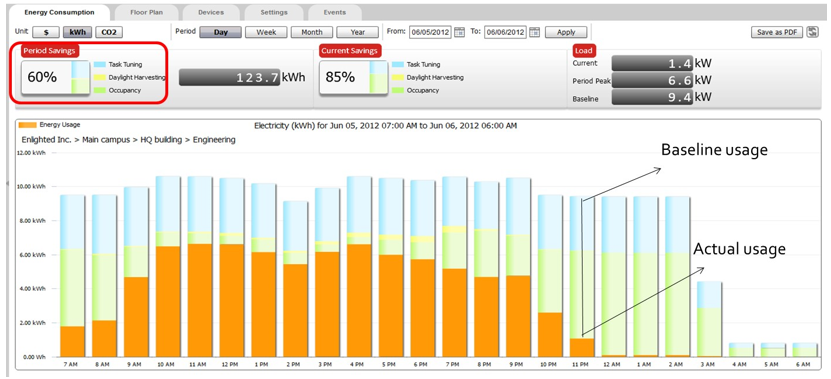Click Save as PDF button
831x379 pixels.
[777, 32]
